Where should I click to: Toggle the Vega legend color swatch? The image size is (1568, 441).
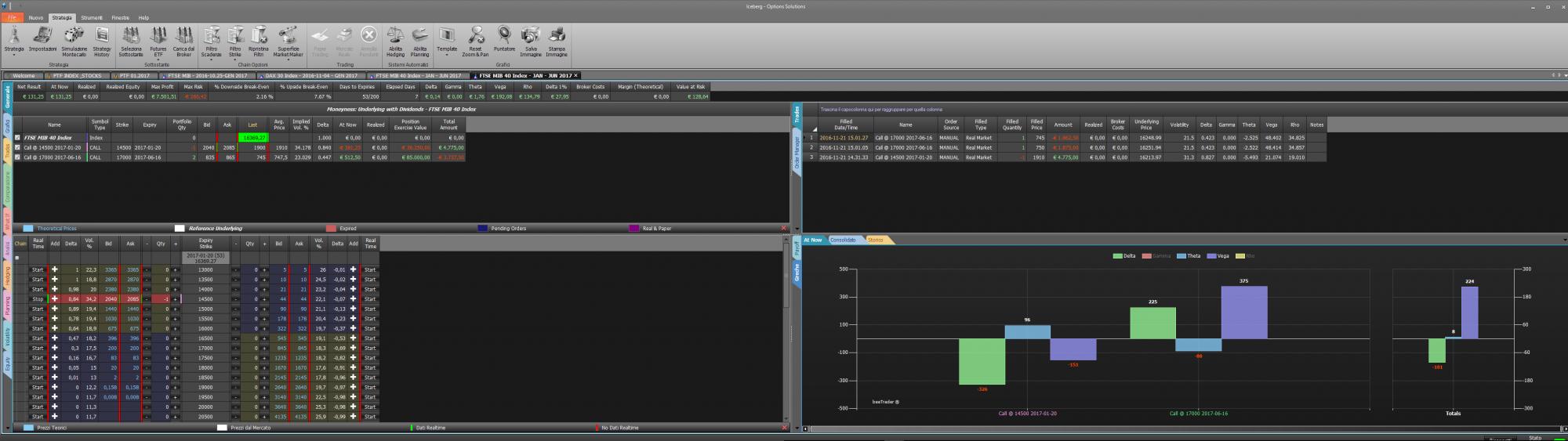click(x=1210, y=256)
